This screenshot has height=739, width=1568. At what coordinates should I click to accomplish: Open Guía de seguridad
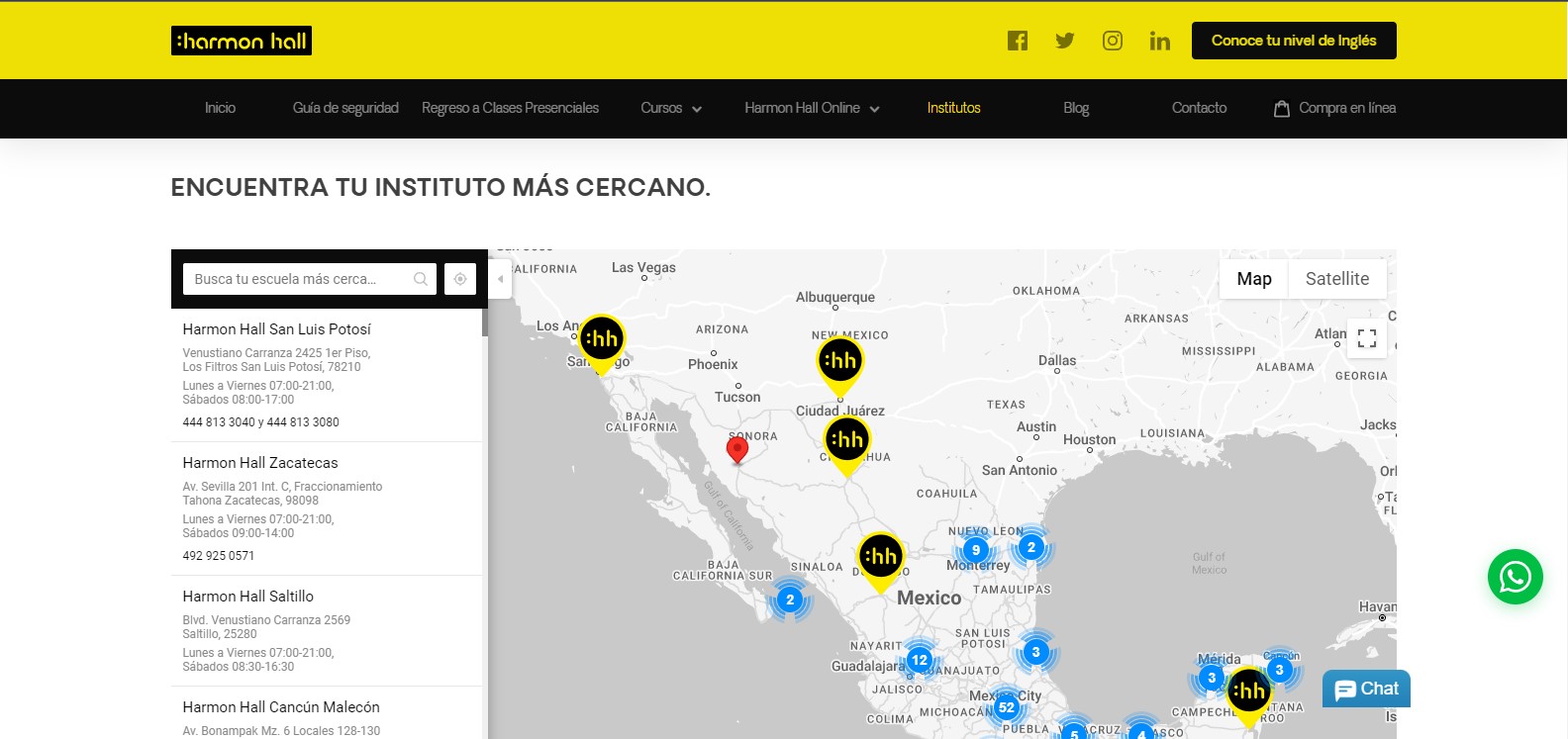(345, 109)
